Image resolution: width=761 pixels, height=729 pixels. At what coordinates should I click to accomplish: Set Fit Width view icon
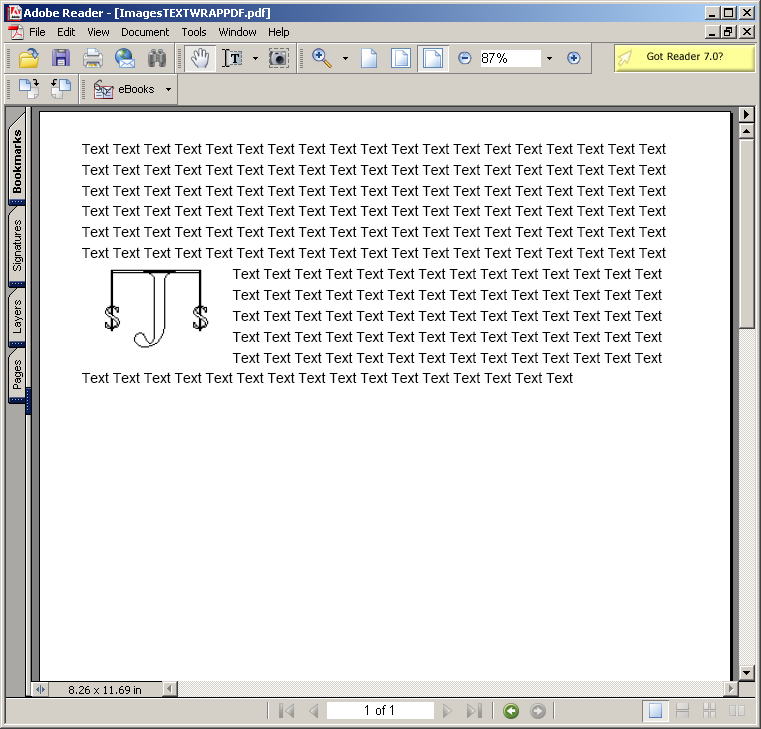coord(433,58)
